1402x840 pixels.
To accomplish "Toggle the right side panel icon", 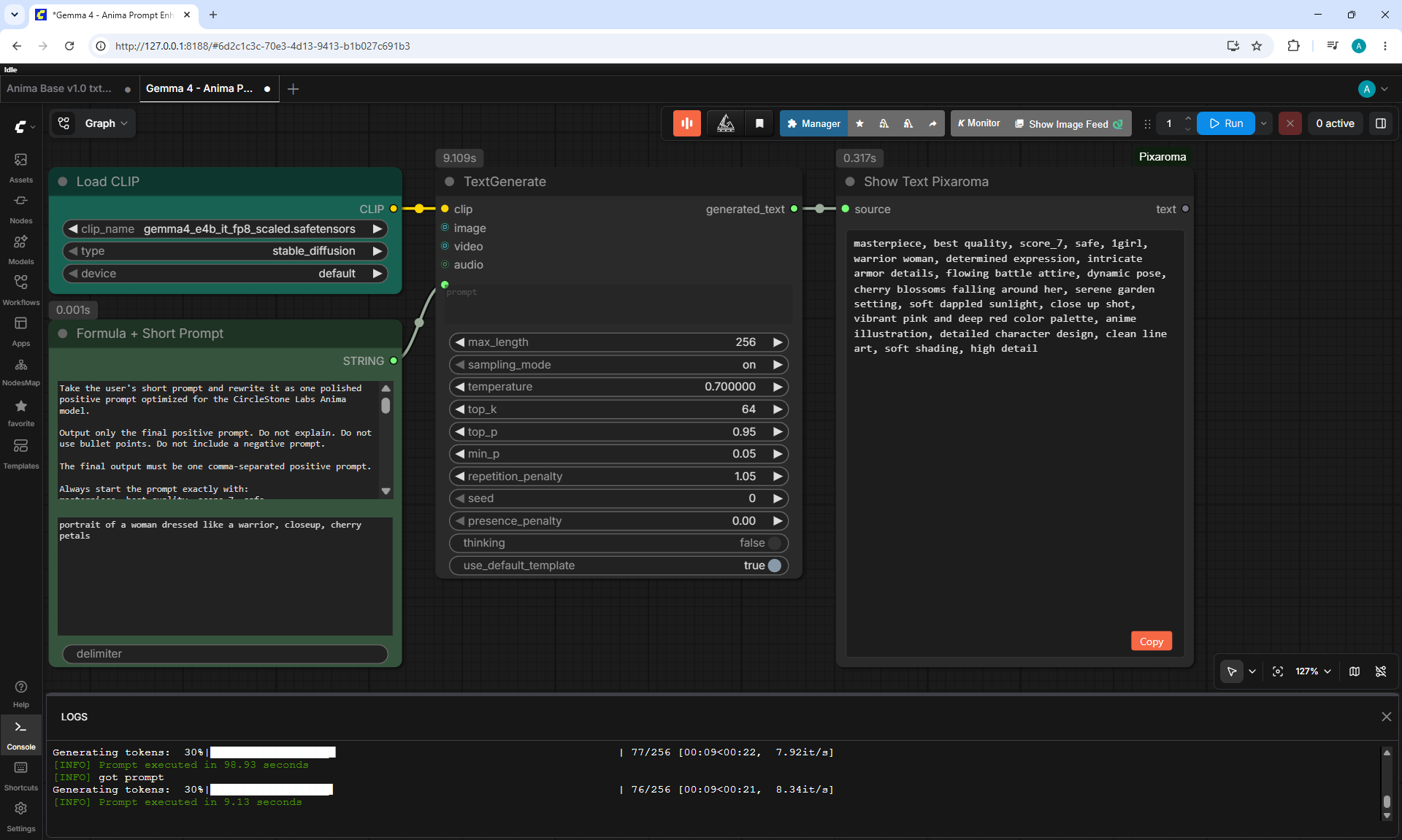I will (1381, 123).
